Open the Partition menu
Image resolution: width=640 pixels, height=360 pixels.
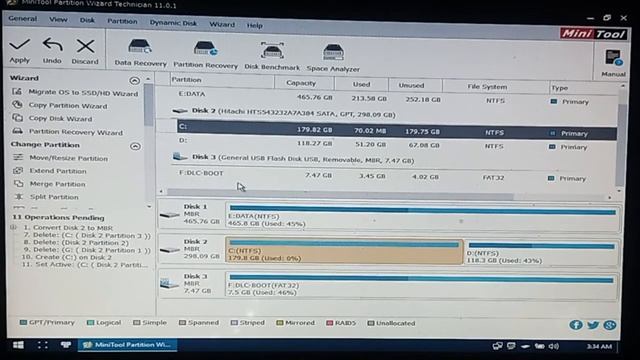pyautogui.click(x=122, y=21)
